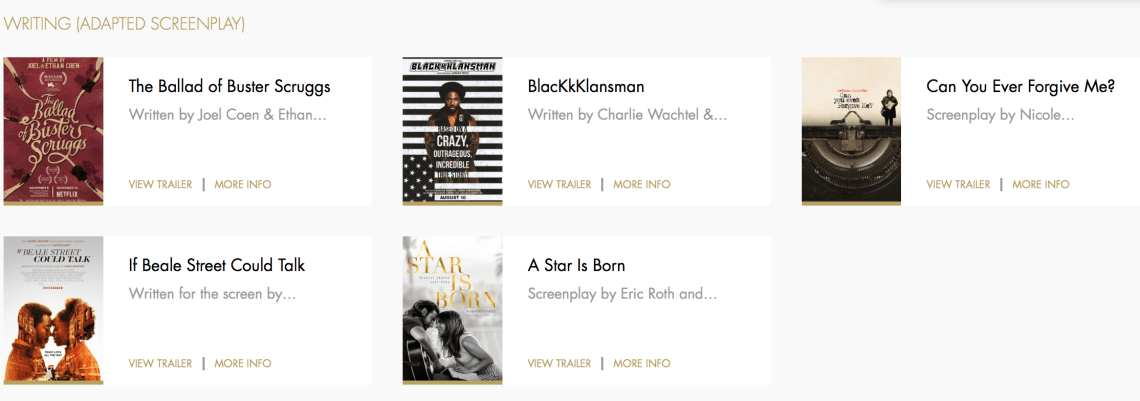The height and width of the screenshot is (401, 1140).
Task: Click the BlacKkKlansman poster thumbnail
Action: [x=452, y=131]
